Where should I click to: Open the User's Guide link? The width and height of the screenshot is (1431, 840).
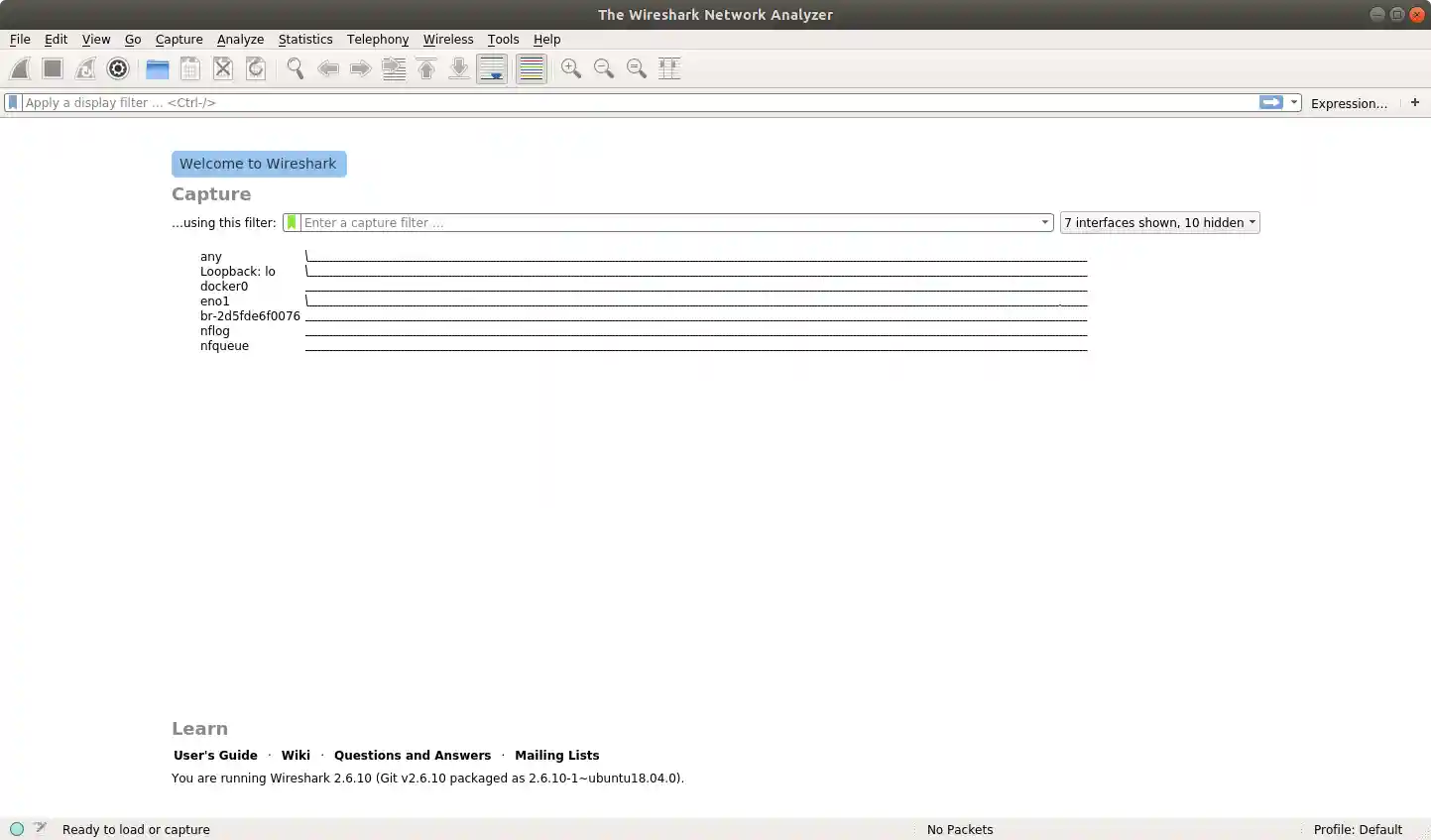215,755
